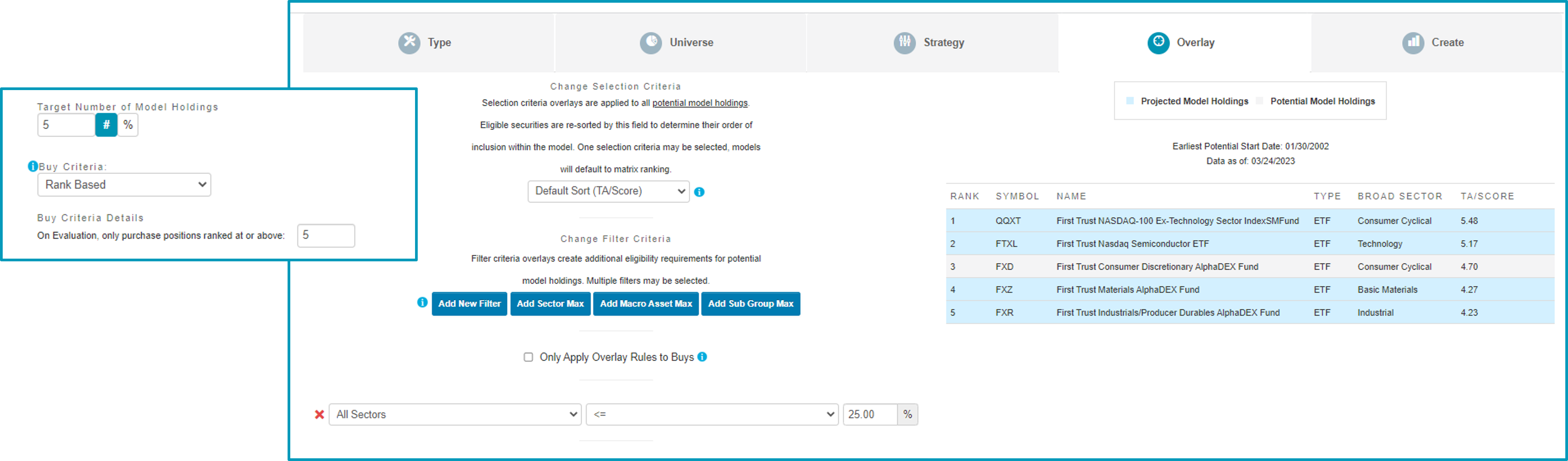Click First Trust Industrials/Producer Durables AlphaDEX Fund name
Image resolution: width=1568 pixels, height=461 pixels.
tap(1168, 312)
